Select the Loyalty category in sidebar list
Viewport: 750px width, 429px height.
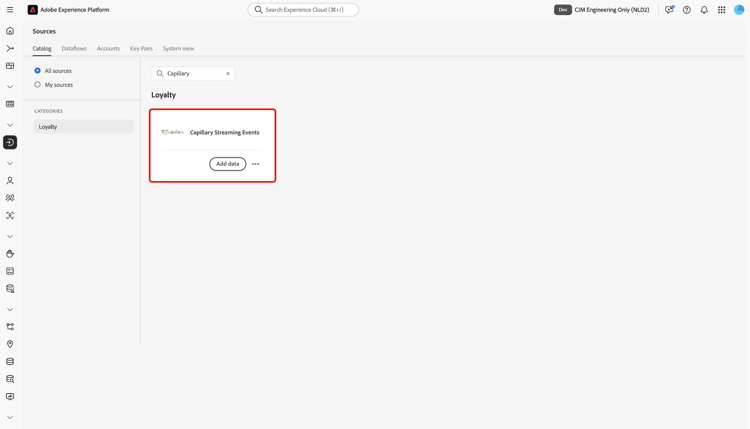pos(84,127)
